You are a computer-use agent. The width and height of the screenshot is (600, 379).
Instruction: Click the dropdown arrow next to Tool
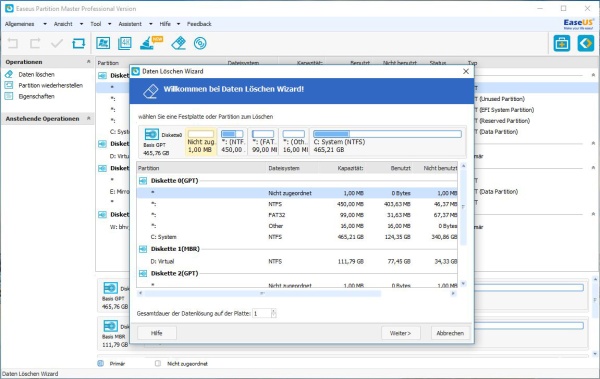tap(109, 24)
